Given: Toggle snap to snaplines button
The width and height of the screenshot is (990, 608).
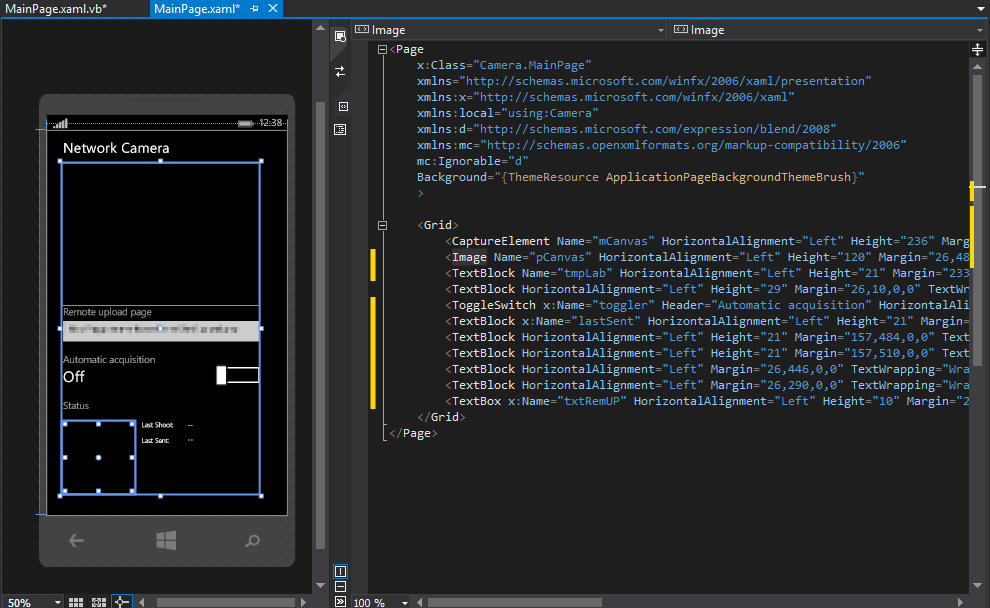Looking at the screenshot, I should [x=121, y=602].
